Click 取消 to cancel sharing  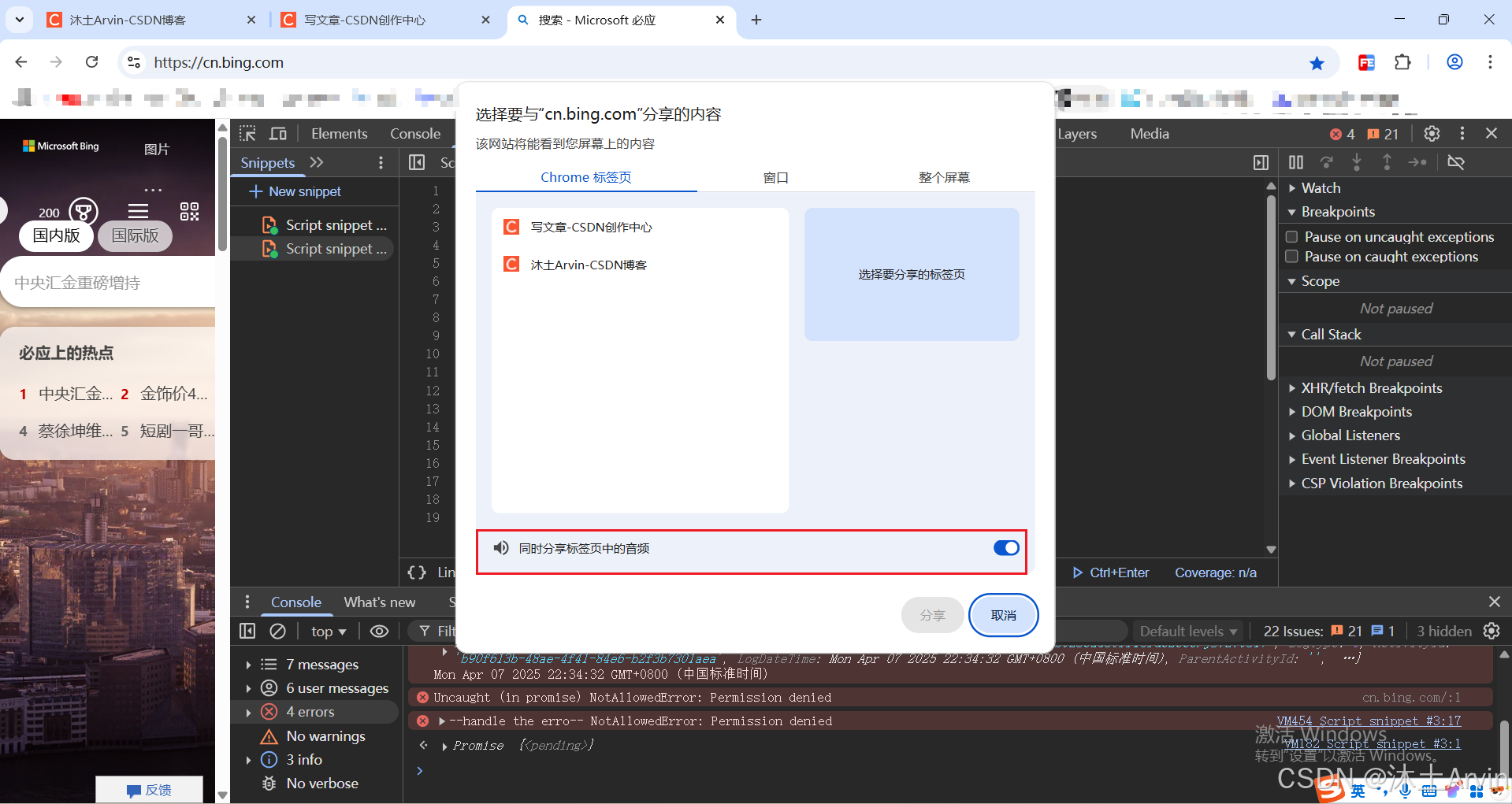pyautogui.click(x=1003, y=615)
